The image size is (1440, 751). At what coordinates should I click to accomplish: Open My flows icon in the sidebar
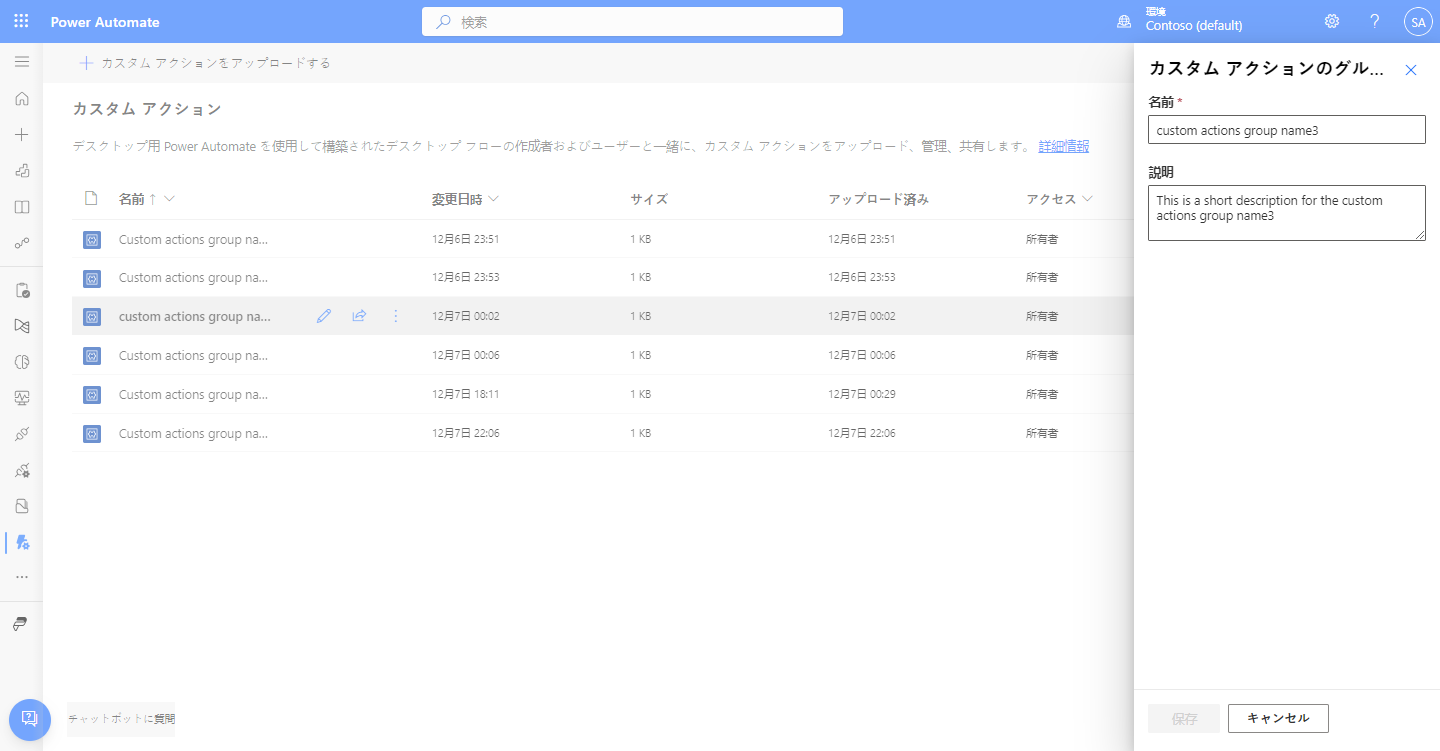[x=21, y=243]
